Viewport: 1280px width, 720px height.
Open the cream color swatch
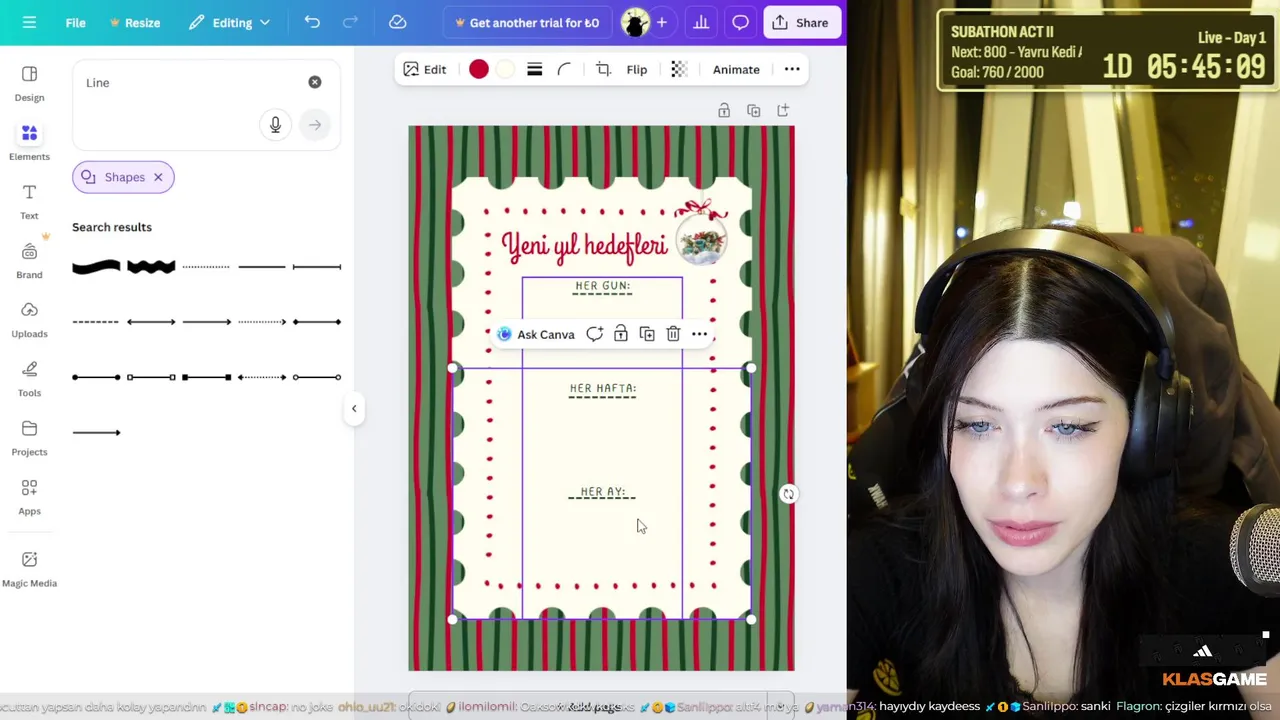(505, 69)
